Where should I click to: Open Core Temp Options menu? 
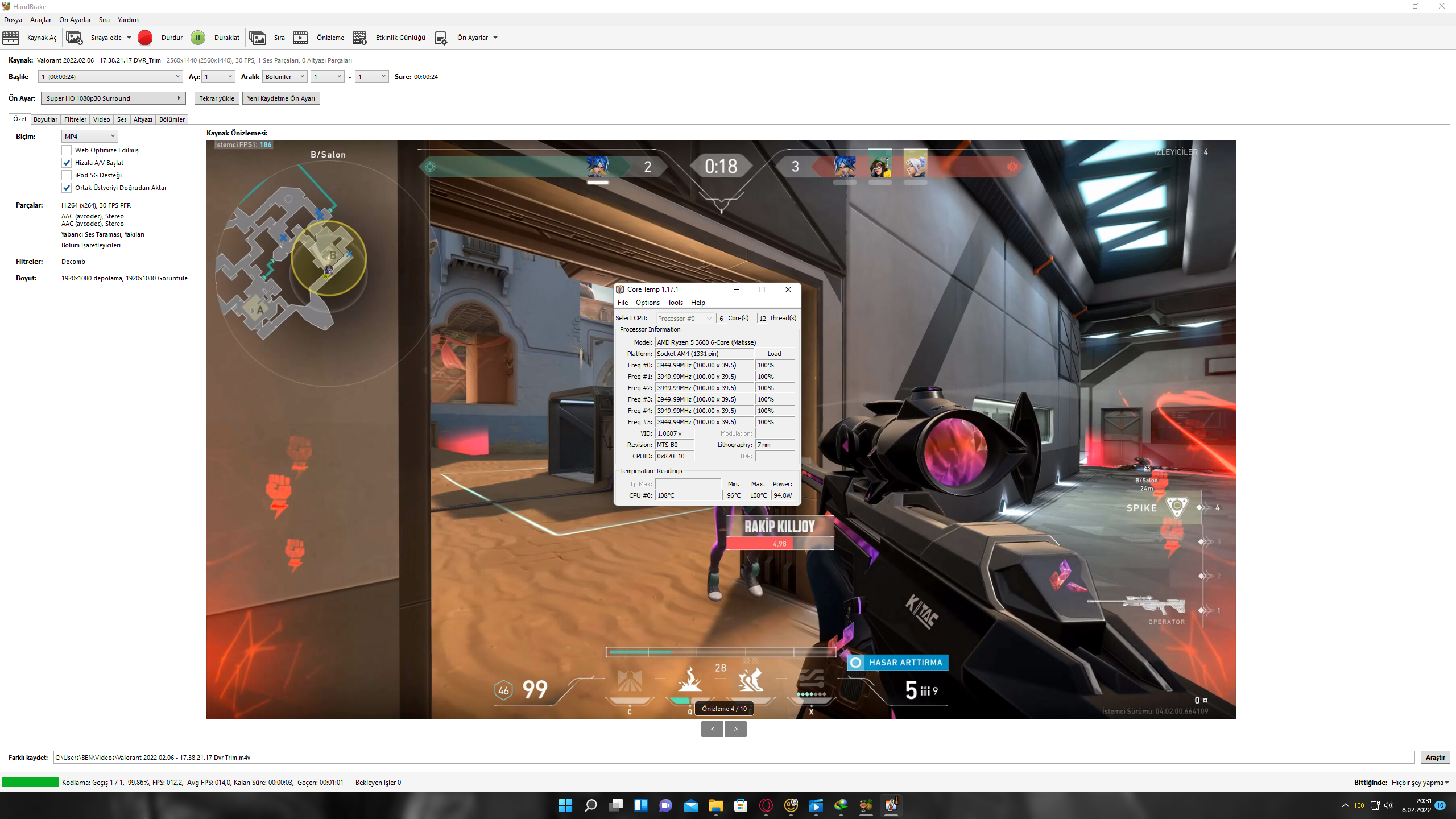point(648,303)
